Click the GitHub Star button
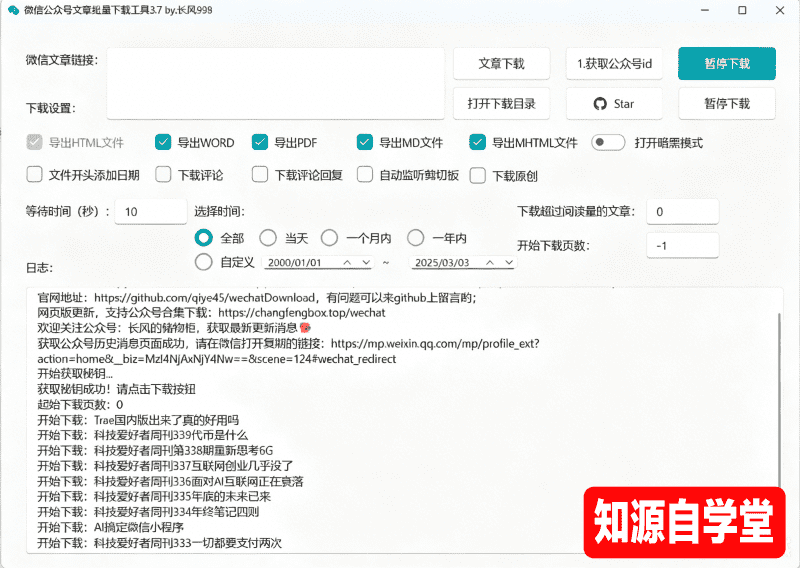The height and width of the screenshot is (568, 800). coord(614,104)
